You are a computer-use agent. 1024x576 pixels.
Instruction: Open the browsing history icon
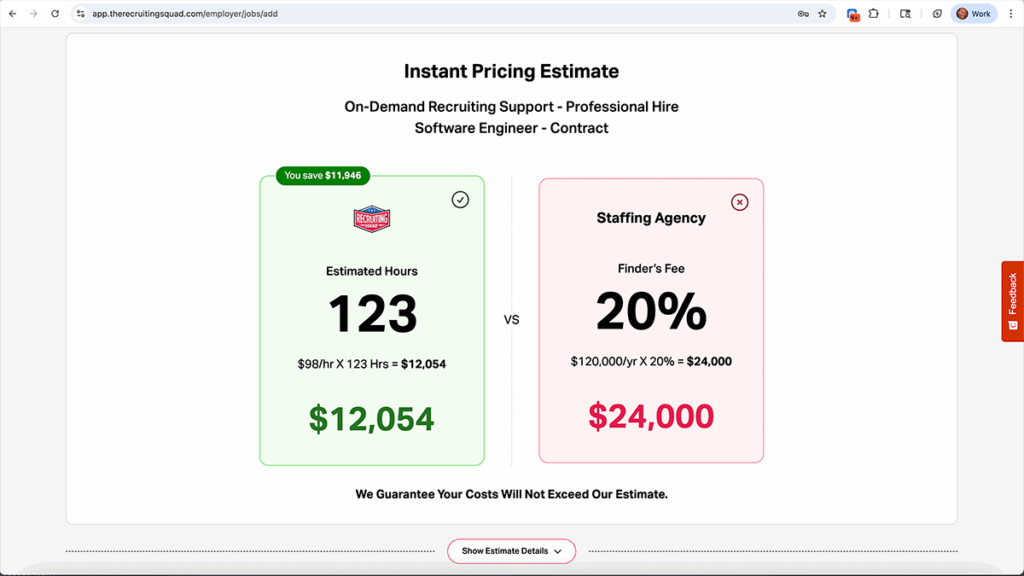click(x=938, y=13)
